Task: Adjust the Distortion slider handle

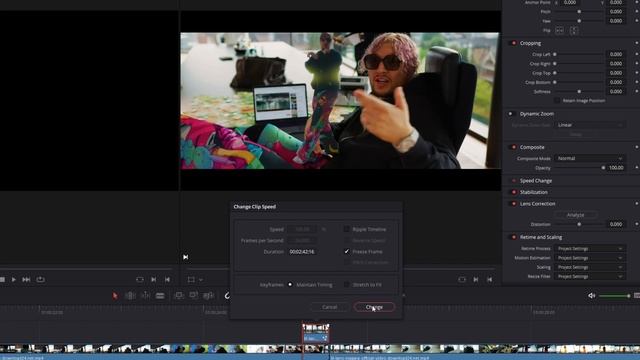Action: click(579, 224)
